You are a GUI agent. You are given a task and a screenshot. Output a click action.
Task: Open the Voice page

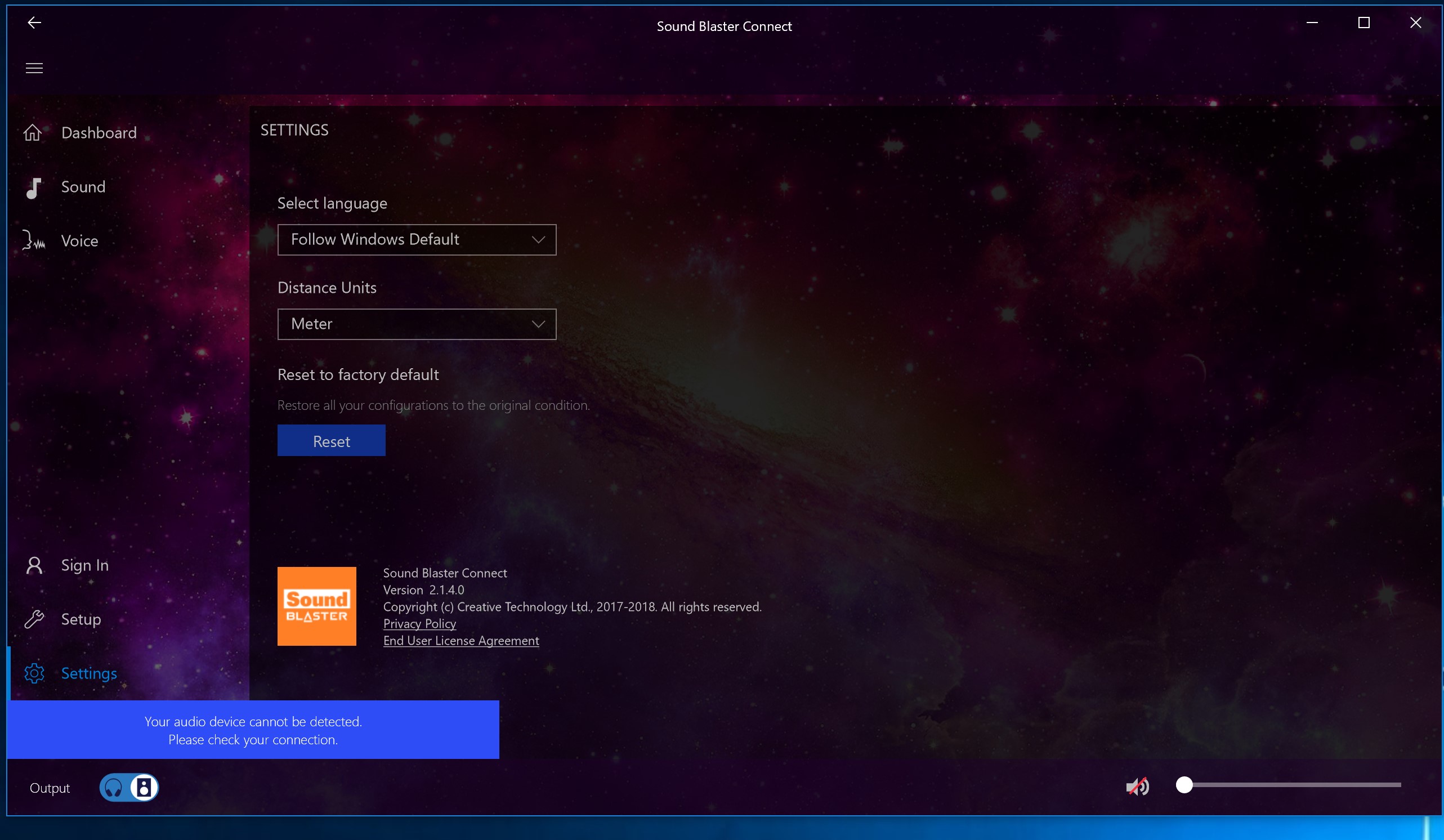click(129, 240)
